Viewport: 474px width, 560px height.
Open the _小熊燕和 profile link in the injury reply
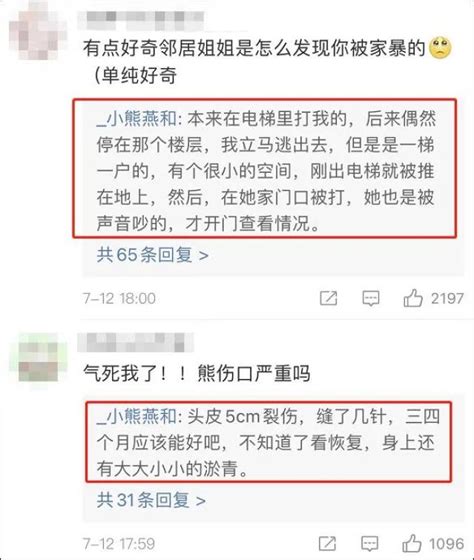(x=136, y=416)
